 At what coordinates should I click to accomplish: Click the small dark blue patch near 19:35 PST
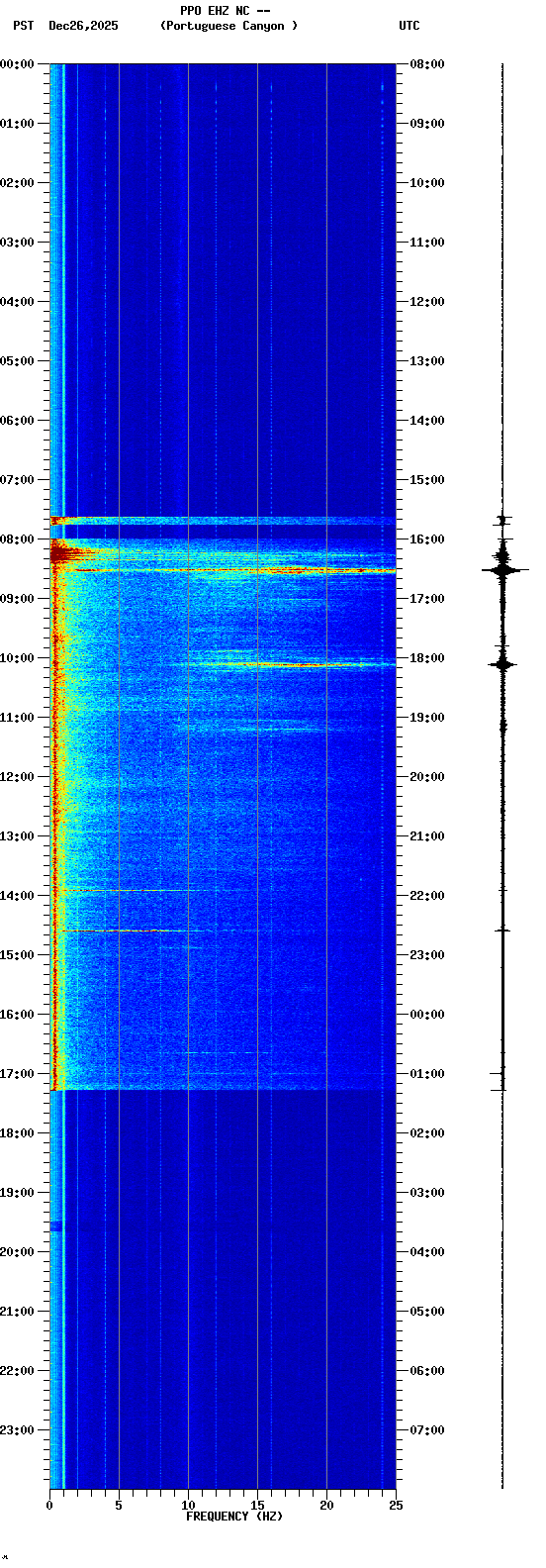click(56, 1225)
